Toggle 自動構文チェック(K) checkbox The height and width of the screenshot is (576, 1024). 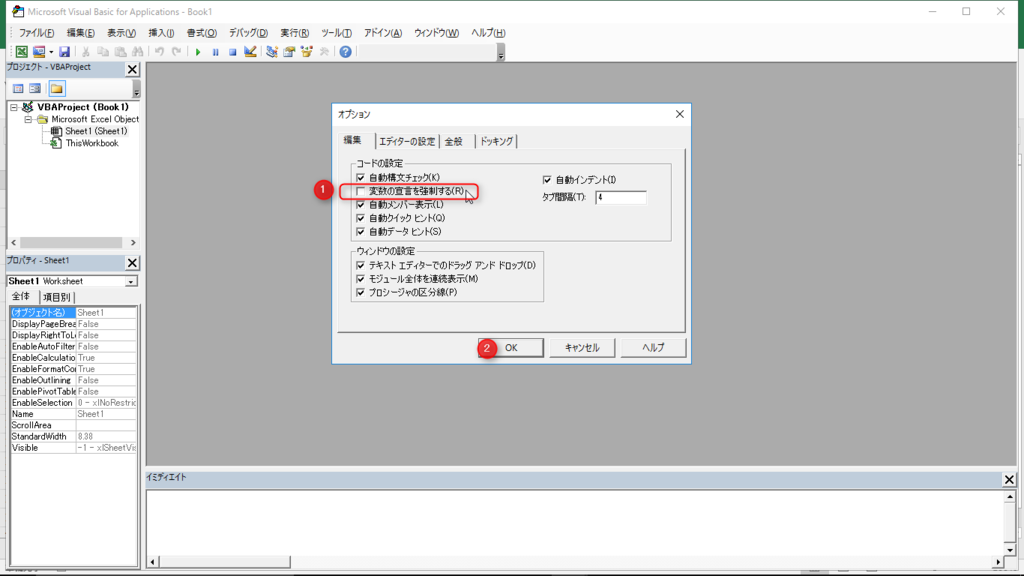pyautogui.click(x=360, y=178)
